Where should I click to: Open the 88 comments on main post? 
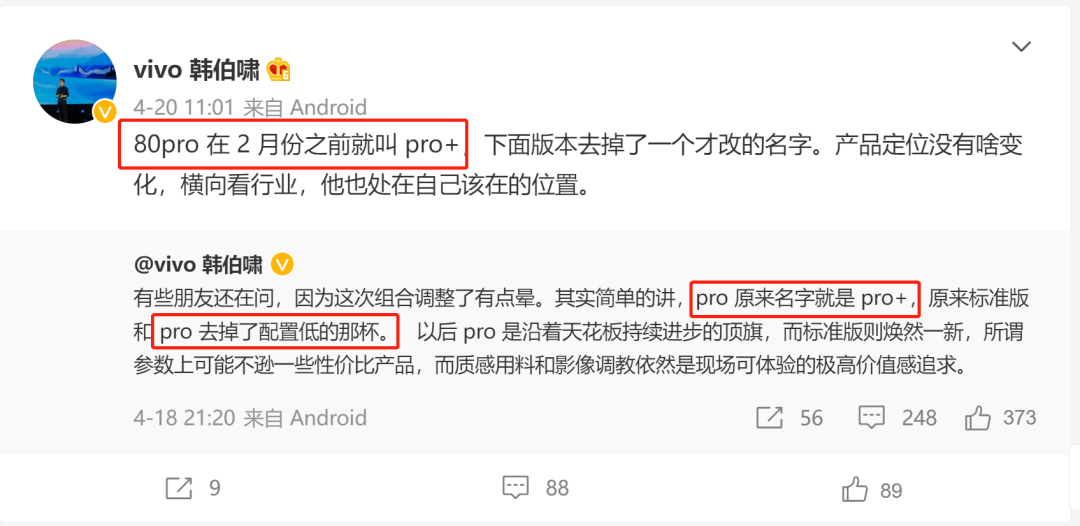[x=535, y=489]
